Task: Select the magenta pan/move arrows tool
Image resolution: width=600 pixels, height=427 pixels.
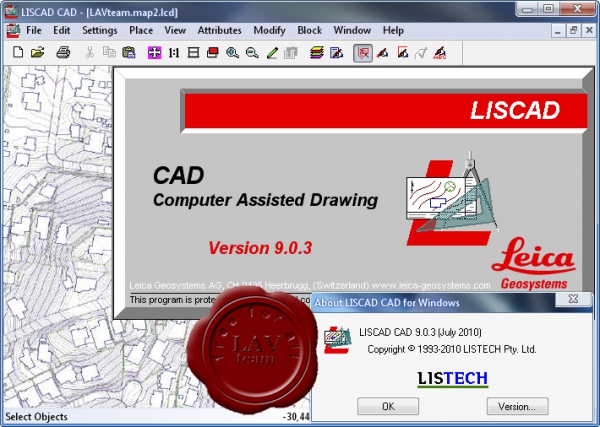Action: [155, 52]
